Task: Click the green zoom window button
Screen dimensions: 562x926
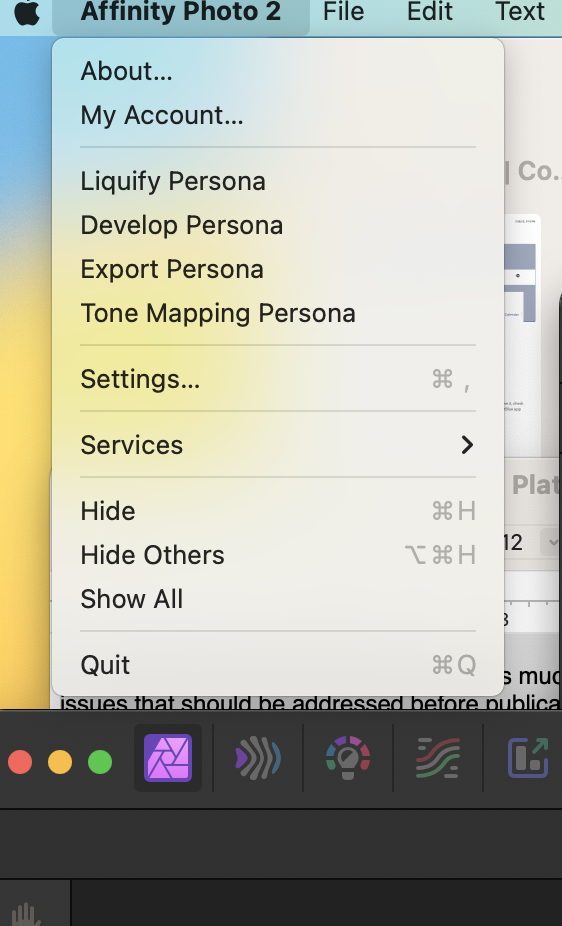Action: [100, 762]
